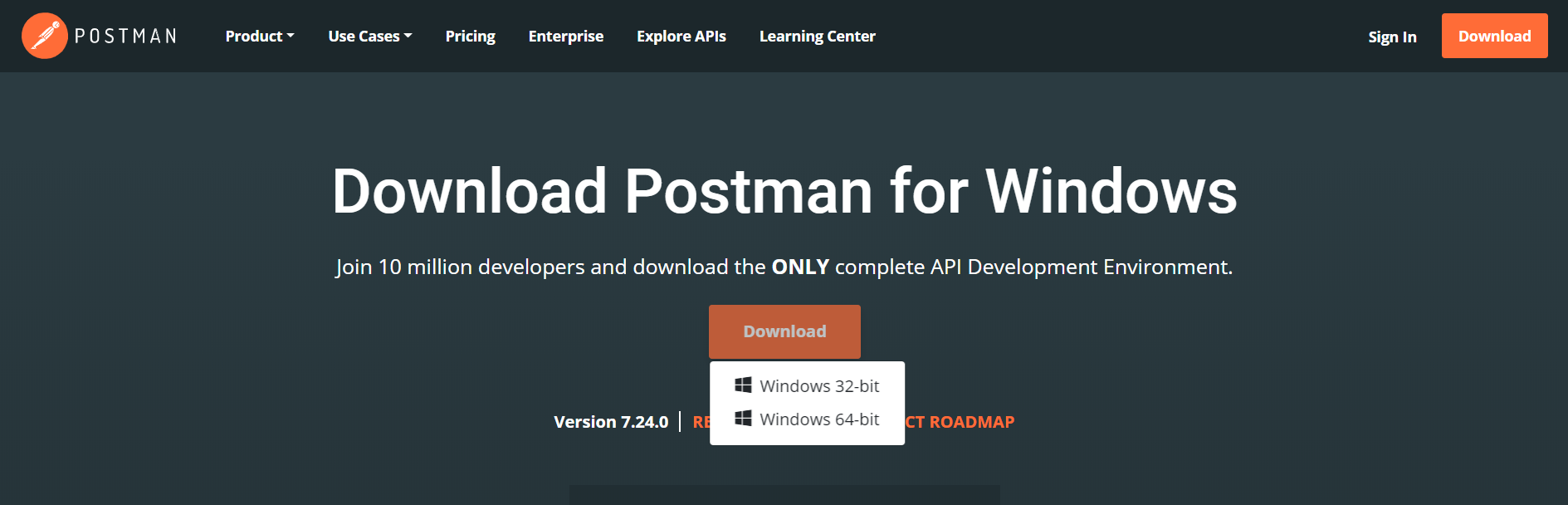Expand the Product dropdown menu

tap(259, 37)
